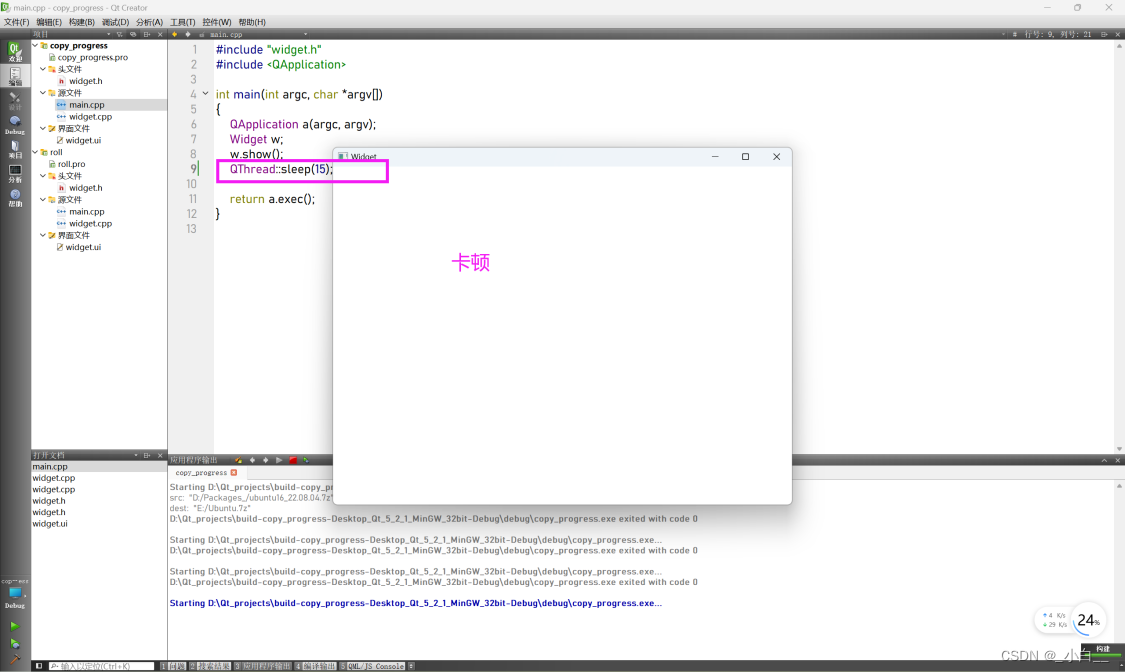
Task: Click the line and column indicator
Action: click(x=1058, y=34)
